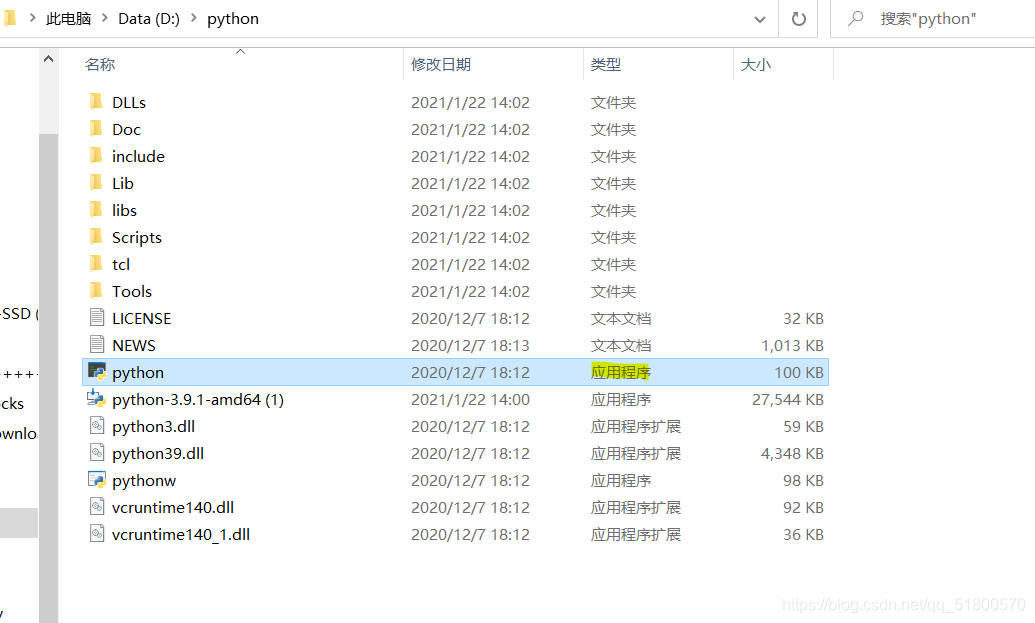Expand the chevron after 此电脑 breadcrumb

click(105, 18)
